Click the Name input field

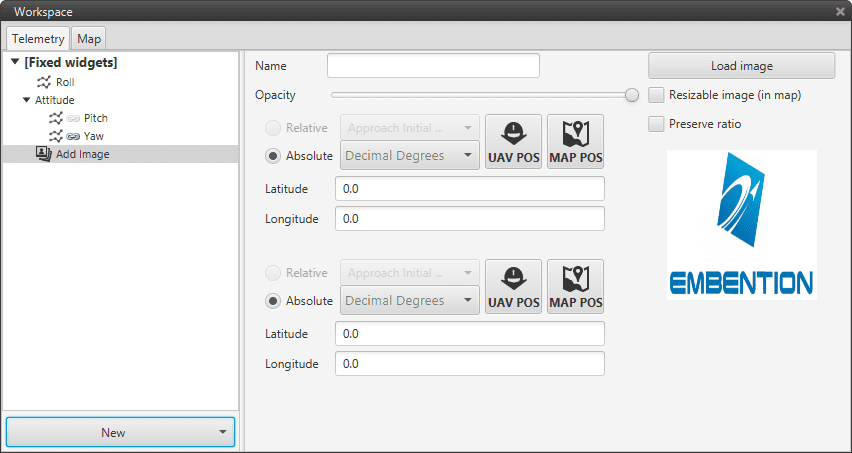pyautogui.click(x=433, y=66)
